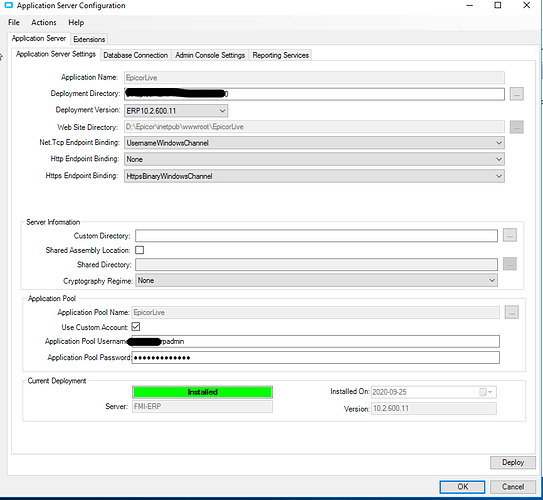Expand the Deployment Version dropdown

click(x=176, y=111)
